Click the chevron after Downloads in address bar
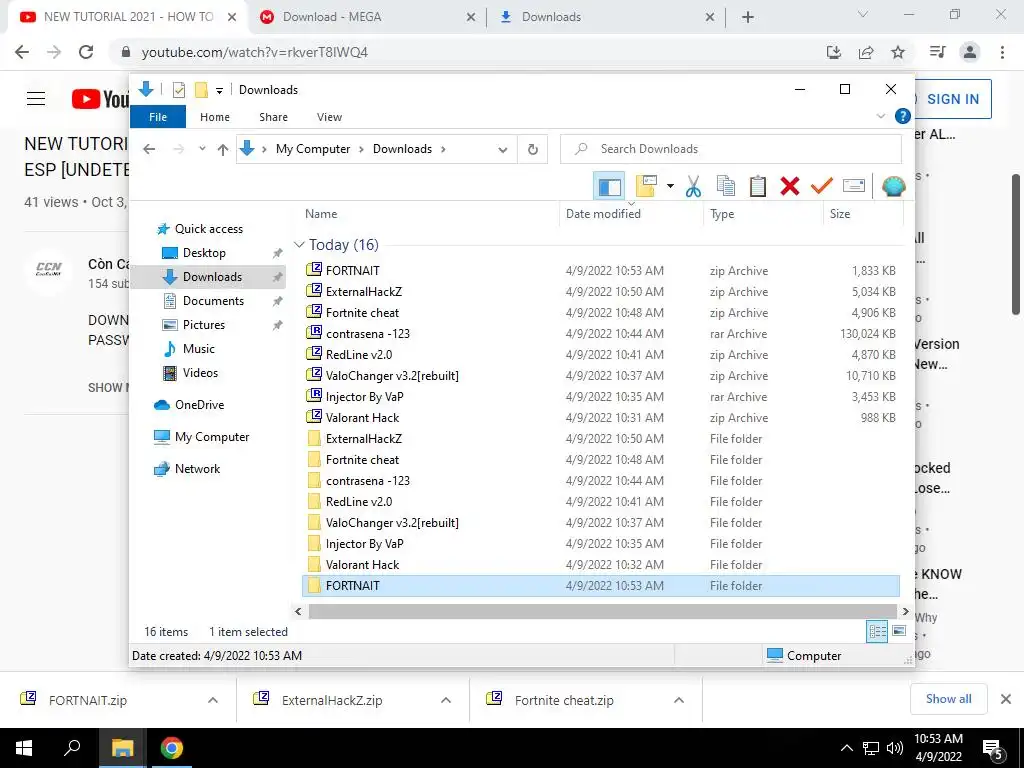Viewport: 1024px width, 768px height. 443,149
